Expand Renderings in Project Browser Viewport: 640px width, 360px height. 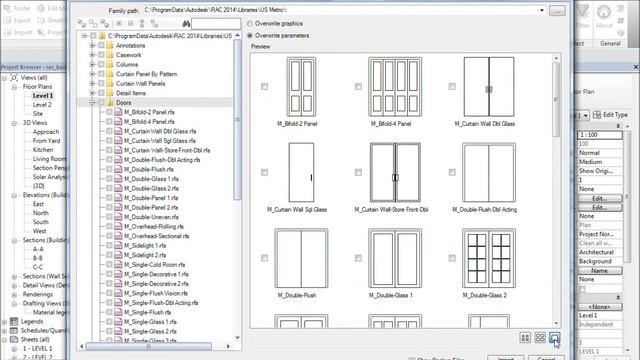pos(14,294)
